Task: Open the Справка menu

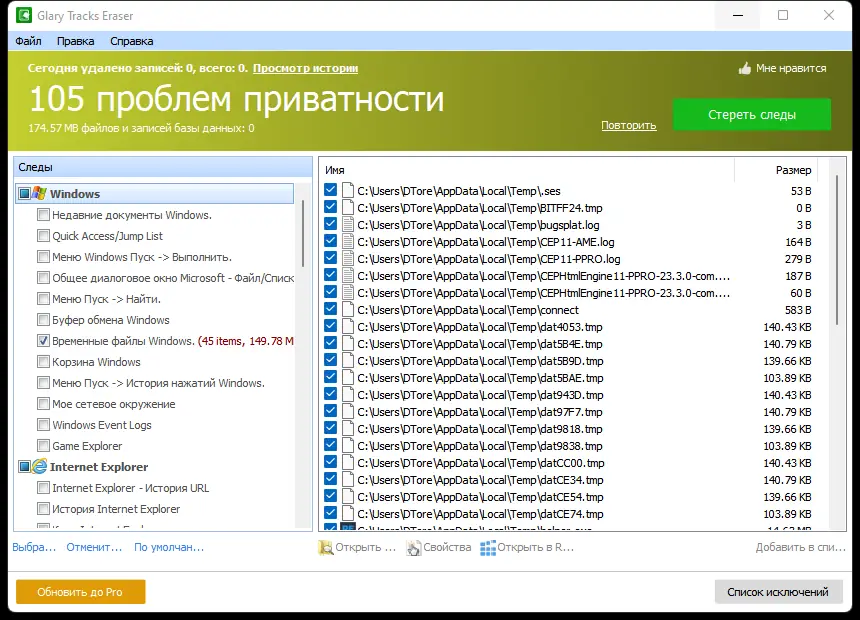Action: pyautogui.click(x=131, y=41)
